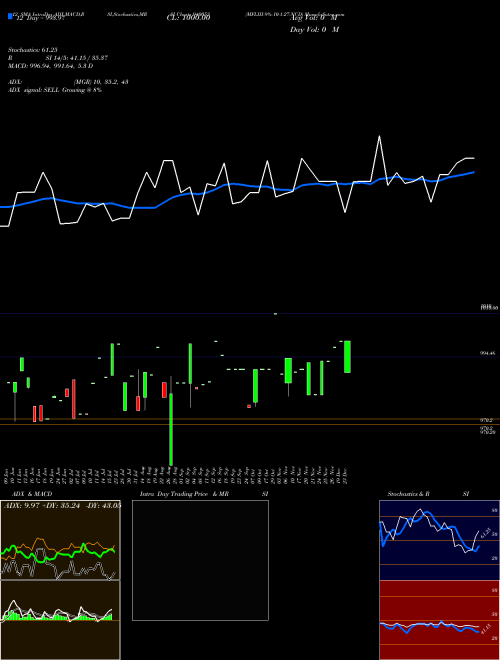Select the 'CL: 1000.00' close price label
This screenshot has height=660, width=500.
[x=189, y=18]
